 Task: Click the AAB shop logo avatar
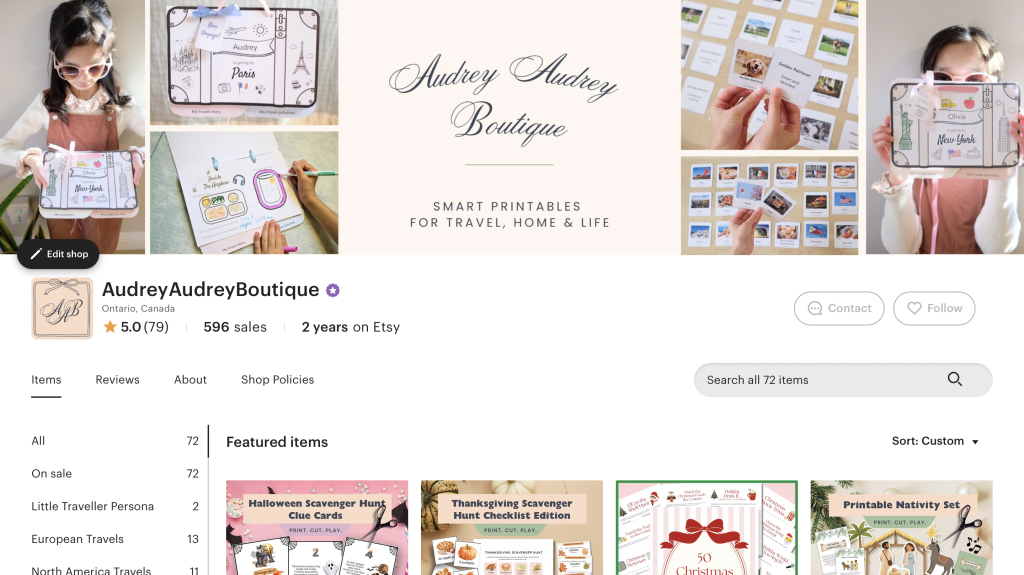coord(62,308)
